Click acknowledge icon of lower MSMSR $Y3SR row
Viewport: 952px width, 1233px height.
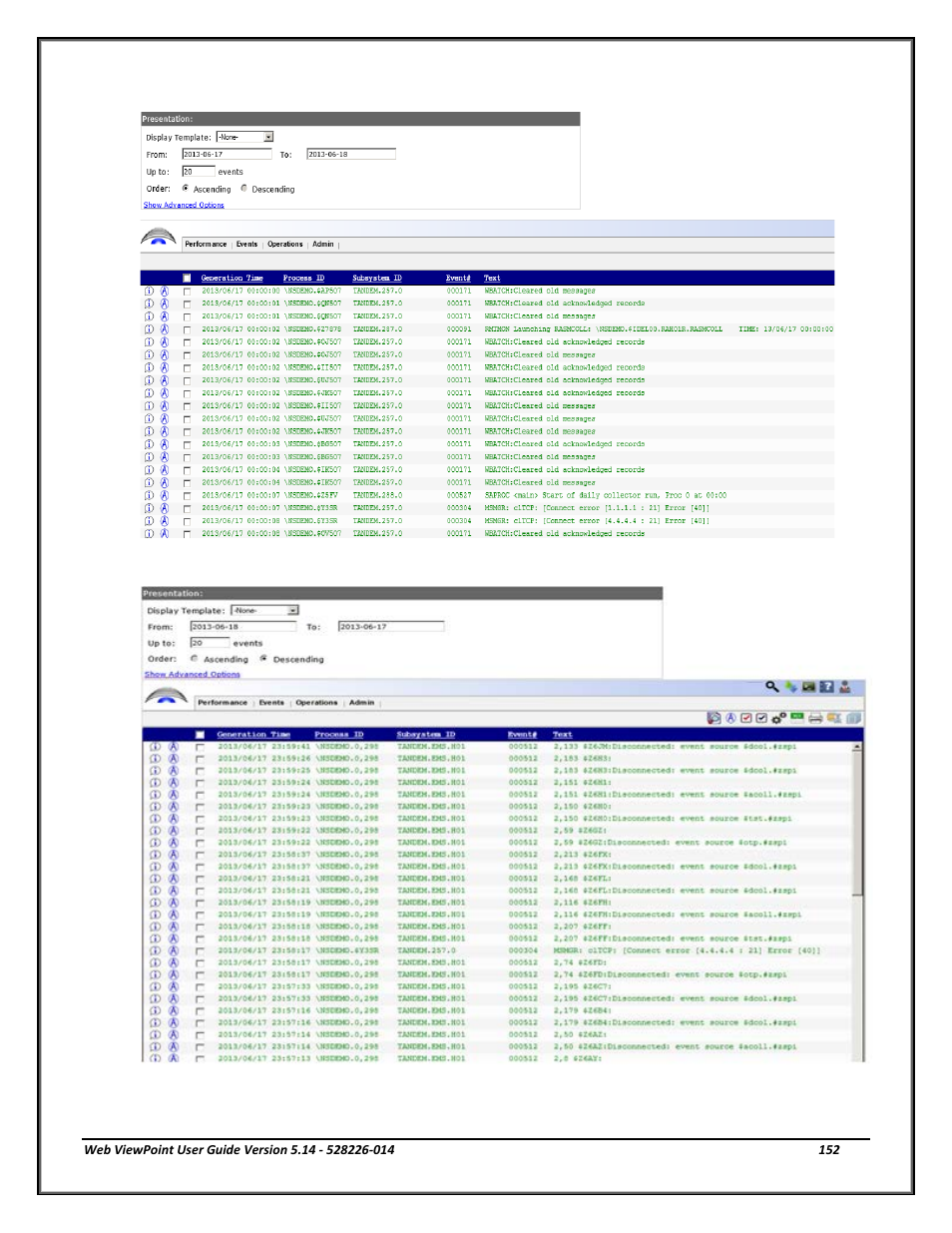(x=173, y=950)
